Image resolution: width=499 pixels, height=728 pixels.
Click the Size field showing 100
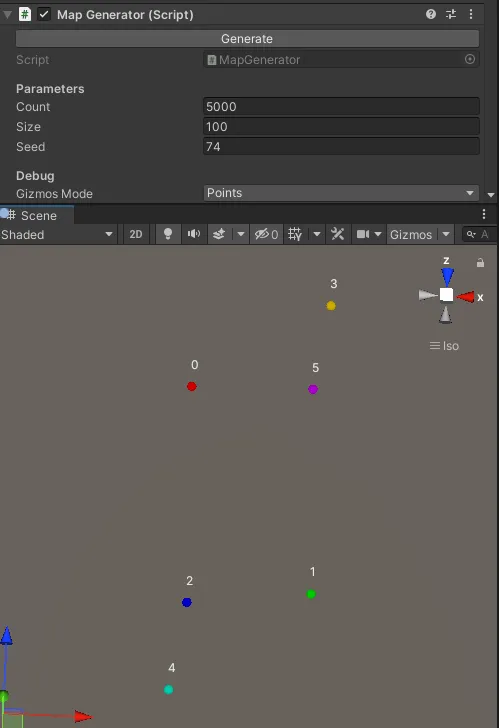tap(341, 126)
